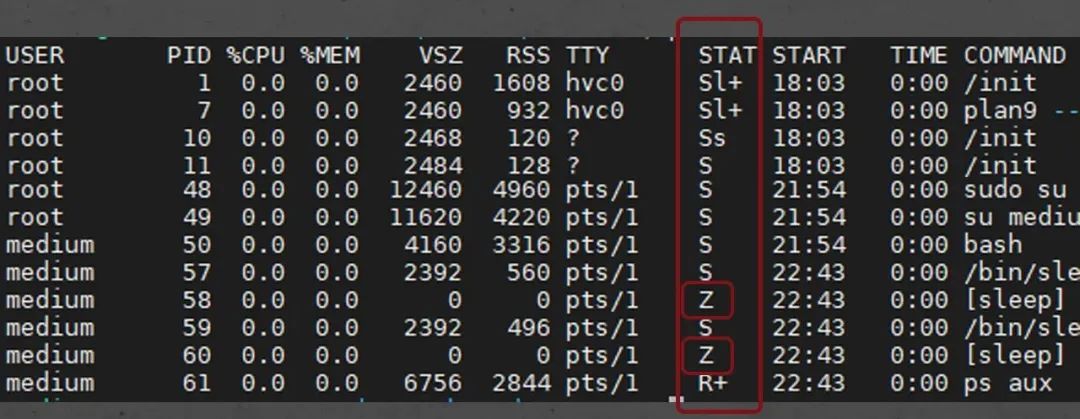The width and height of the screenshot is (1080, 419).
Task: Click the VSZ value 12460
Action: (426, 190)
